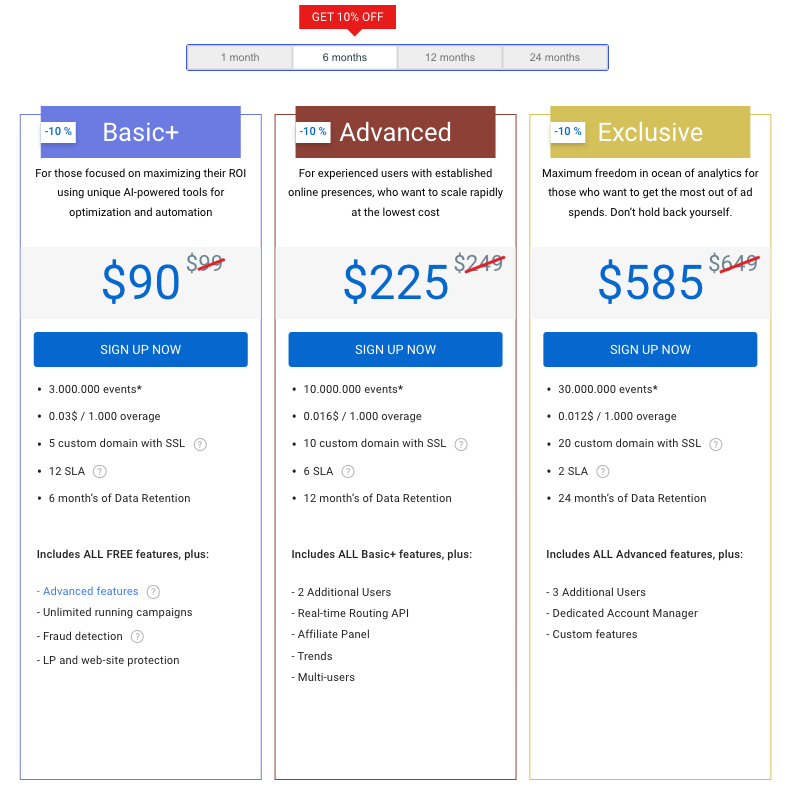
Task: Click help icon beside 20 custom domain SSL
Action: [x=716, y=444]
